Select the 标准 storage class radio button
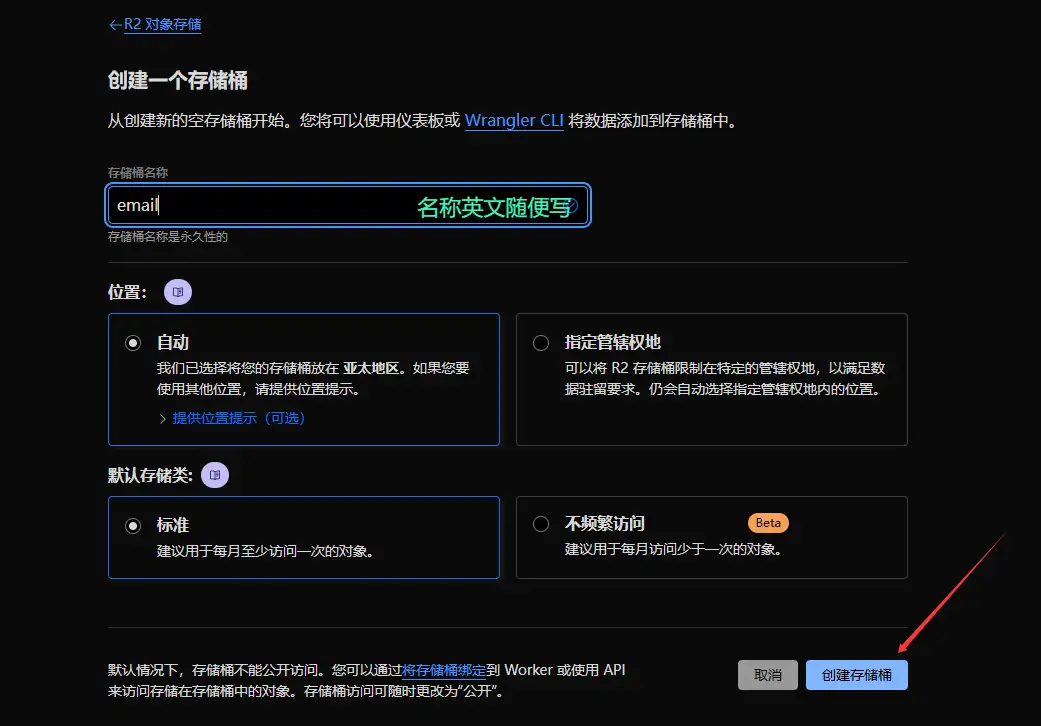Viewport: 1041px width, 726px height. [133, 524]
